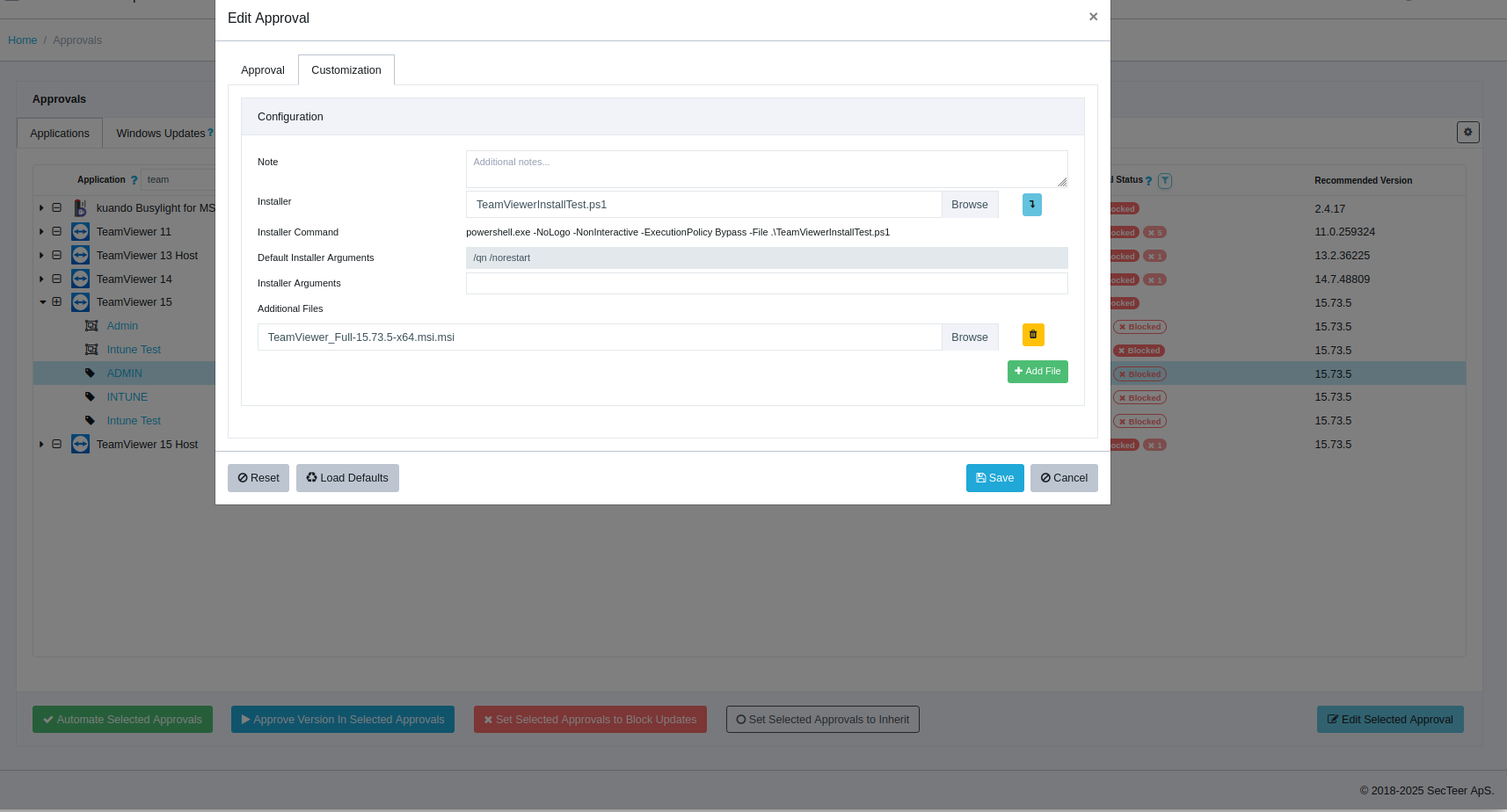The width and height of the screenshot is (1507, 812).
Task: Collapse the TeamViewer 15 tree node
Action: (42, 302)
